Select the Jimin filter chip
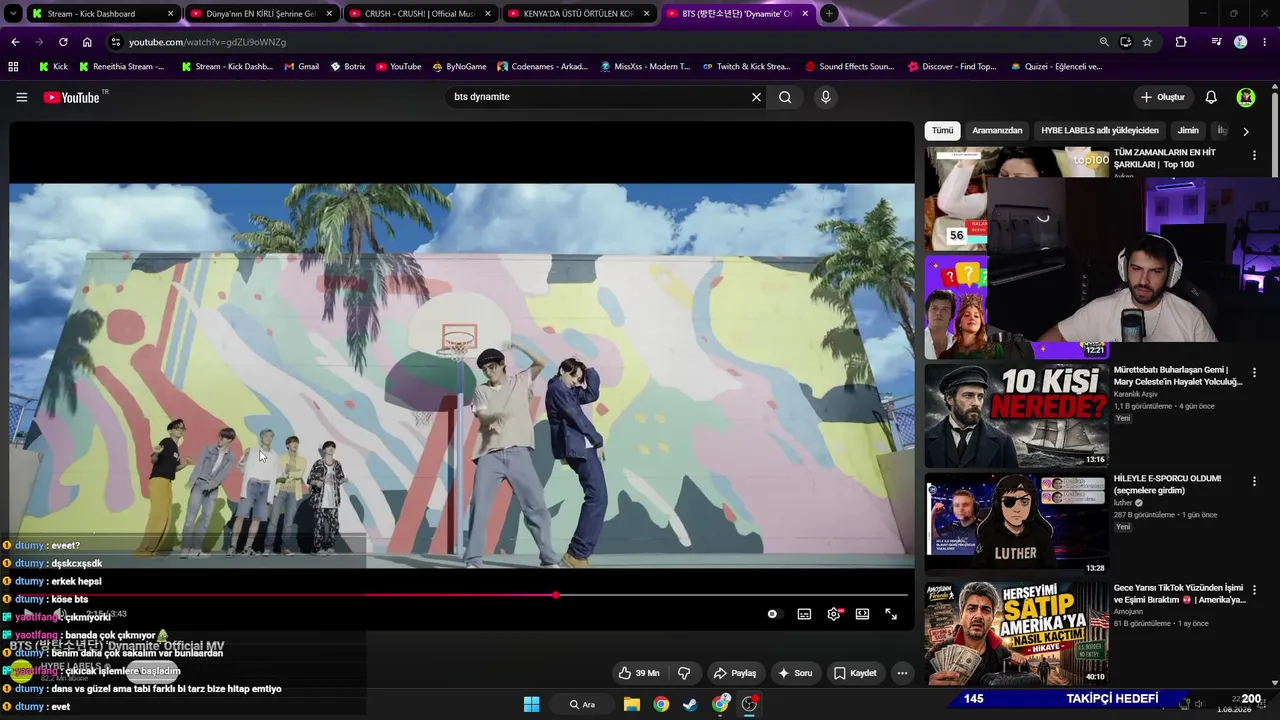Image resolution: width=1280 pixels, height=720 pixels. click(x=1188, y=131)
